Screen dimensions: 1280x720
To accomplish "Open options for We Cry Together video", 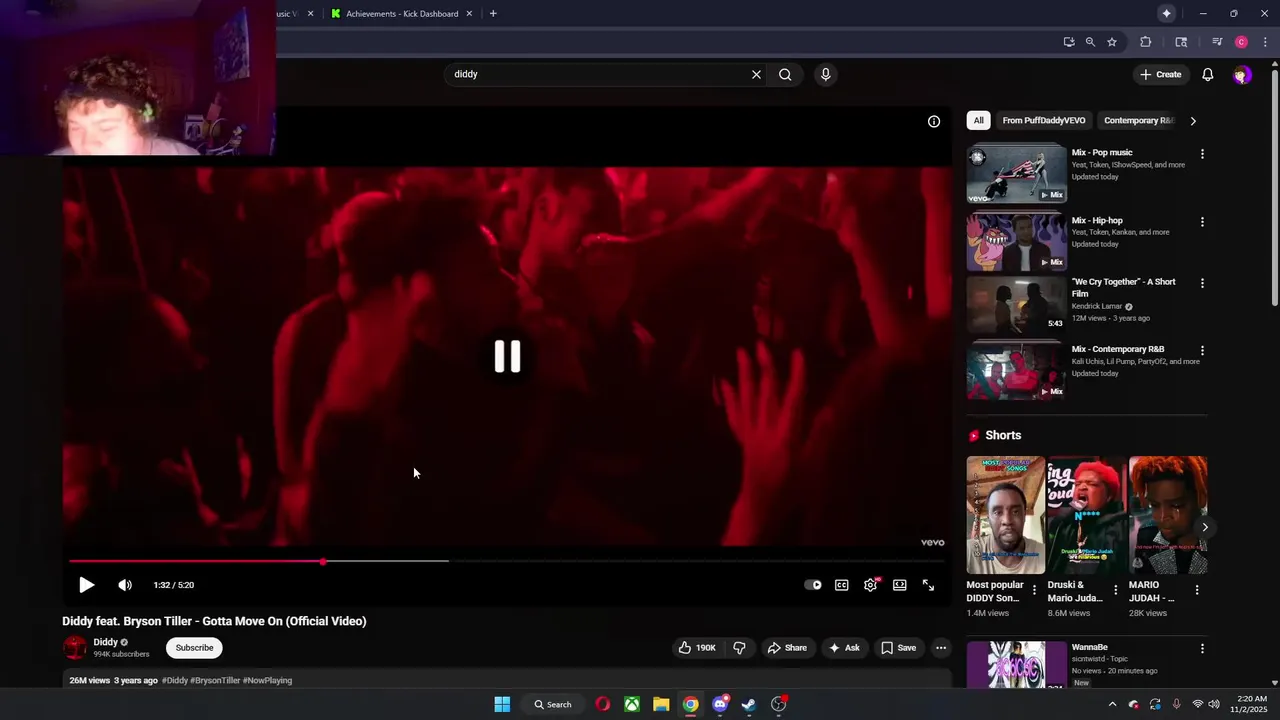I will click(1202, 283).
